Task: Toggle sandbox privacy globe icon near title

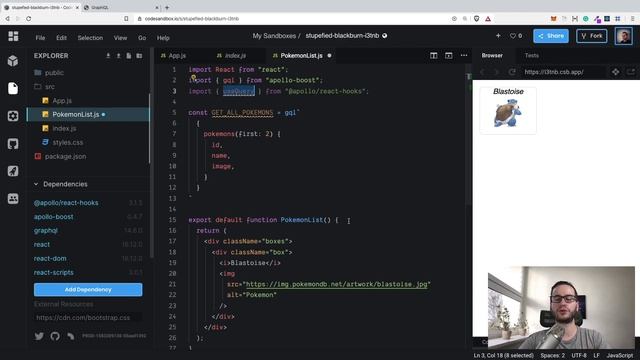Action: tap(384, 36)
